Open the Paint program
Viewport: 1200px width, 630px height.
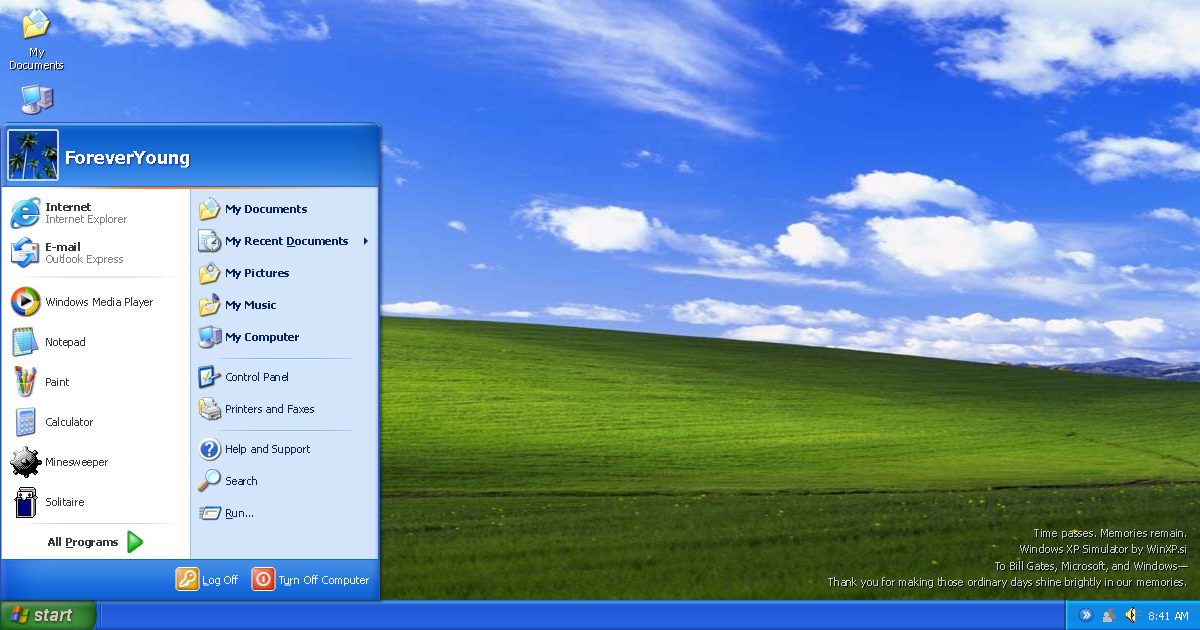coord(95,382)
